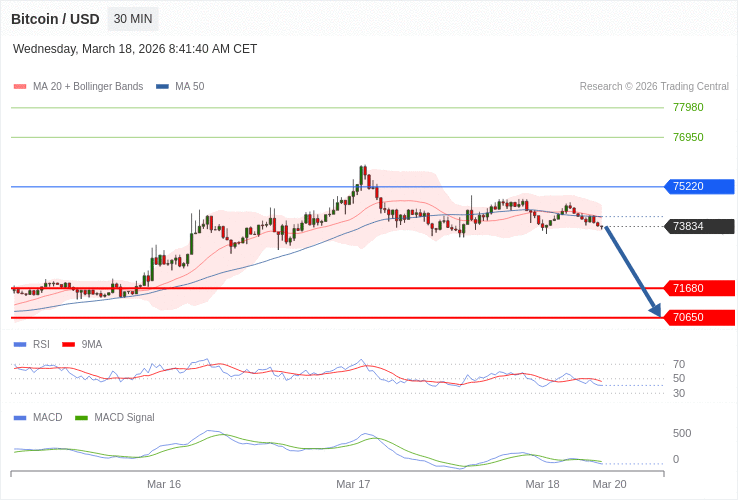
Task: Click the RSI legend label
Action: tap(41, 345)
